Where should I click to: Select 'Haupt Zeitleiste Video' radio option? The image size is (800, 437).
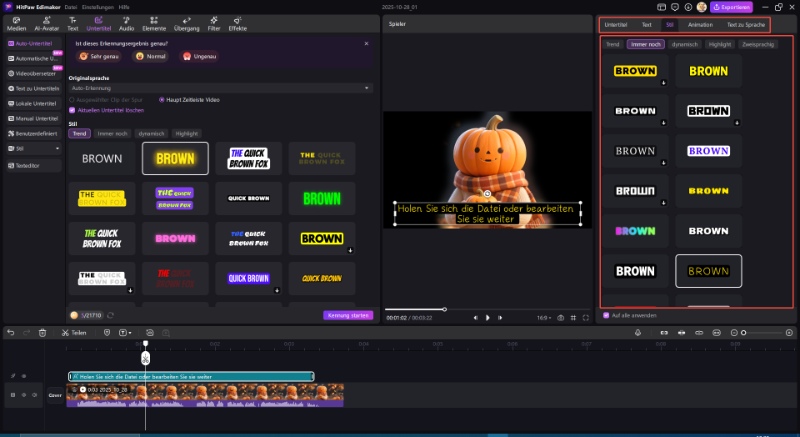tap(162, 100)
